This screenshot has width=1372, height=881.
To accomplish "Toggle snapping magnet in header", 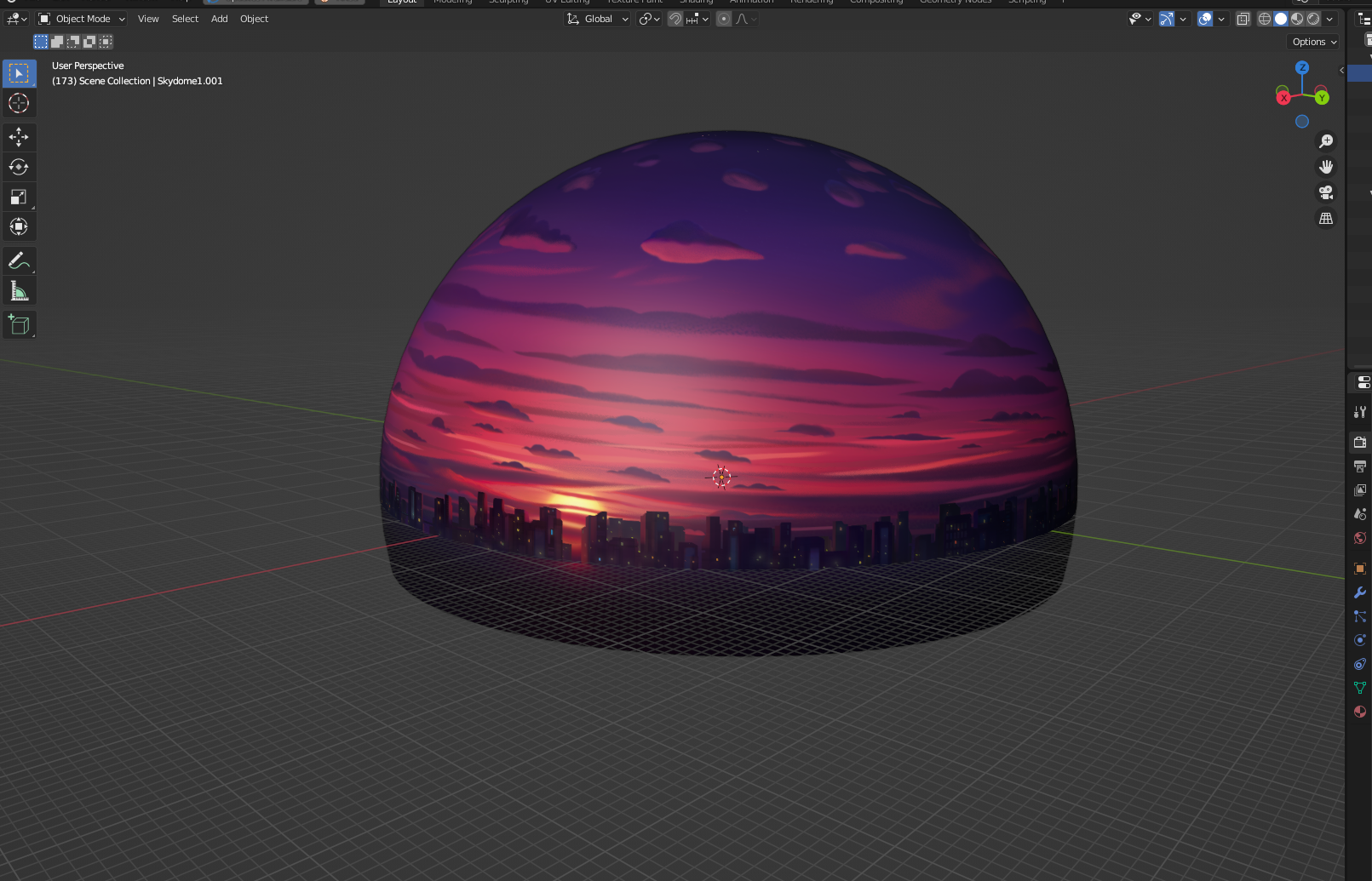I will [675, 19].
